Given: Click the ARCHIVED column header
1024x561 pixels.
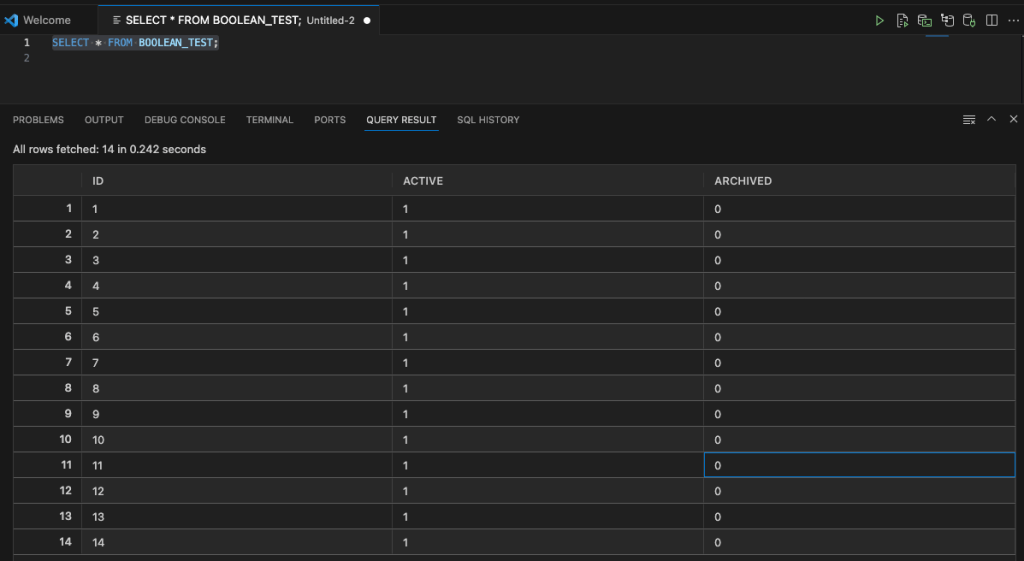Looking at the screenshot, I should tap(743, 181).
